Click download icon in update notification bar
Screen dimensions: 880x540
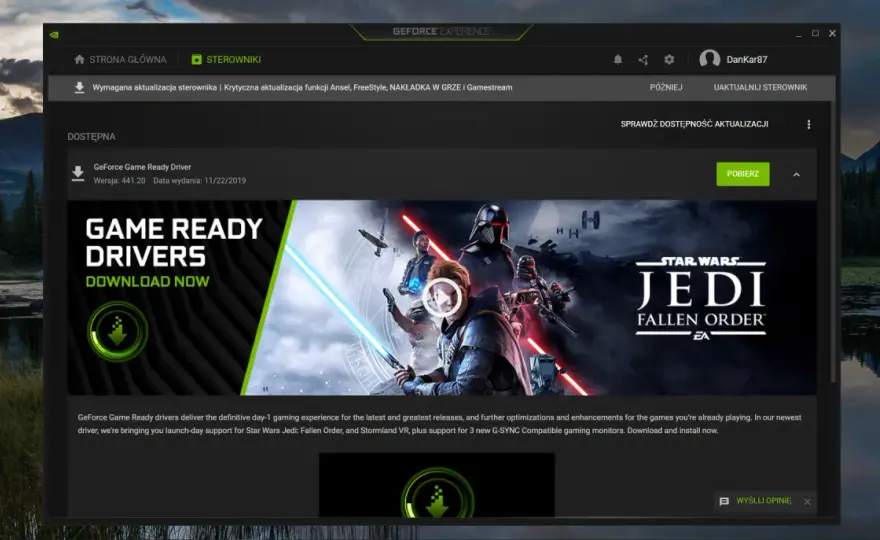[x=79, y=88]
